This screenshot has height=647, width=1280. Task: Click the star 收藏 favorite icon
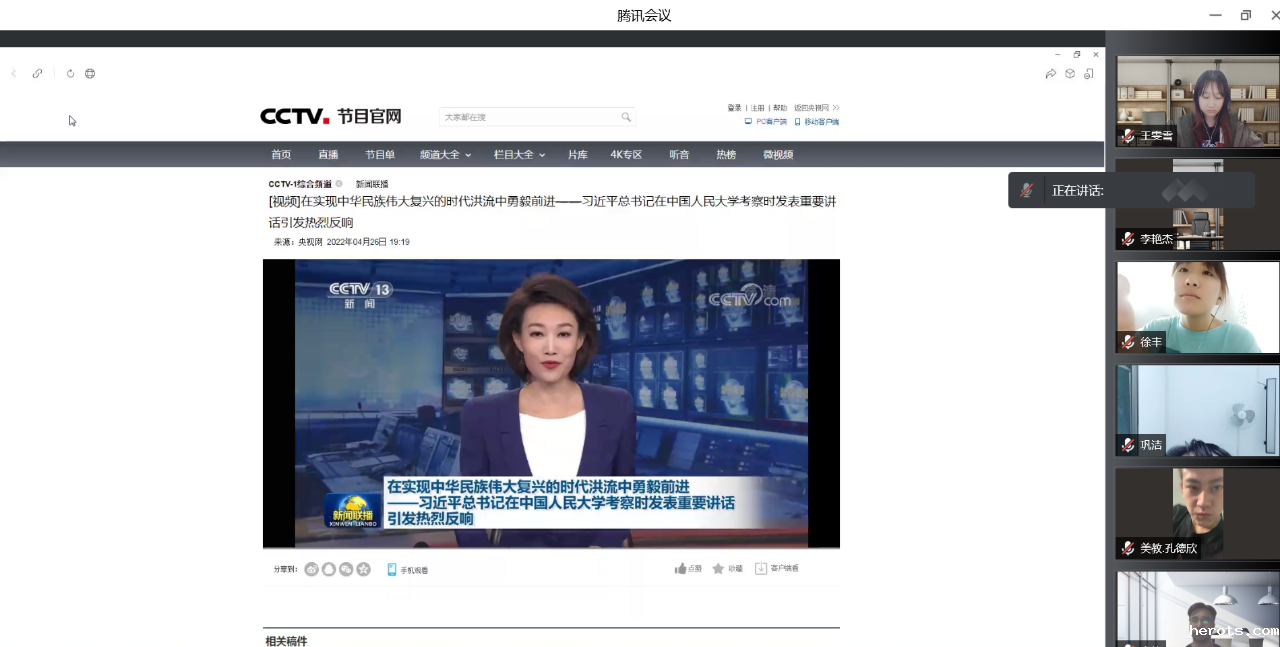718,568
